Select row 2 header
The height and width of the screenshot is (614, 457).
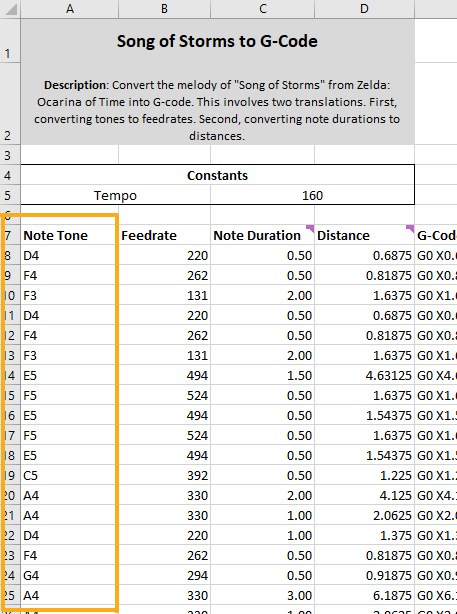point(10,103)
